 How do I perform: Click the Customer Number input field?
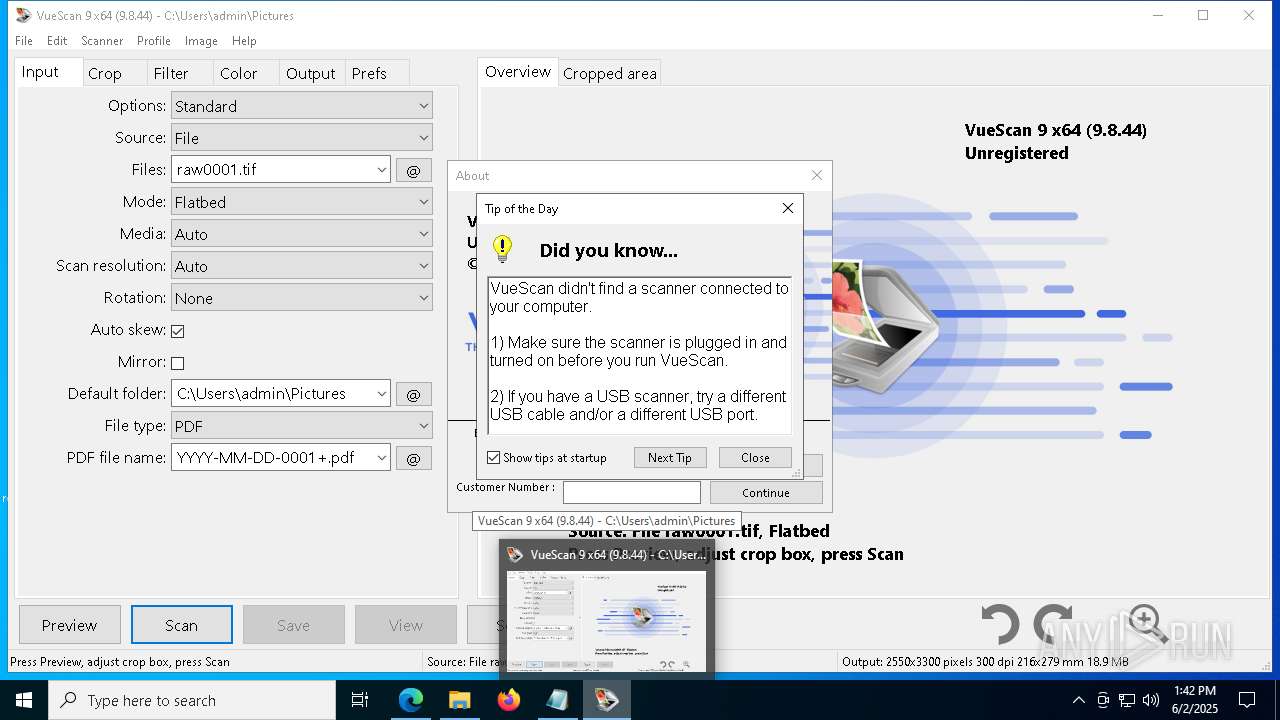click(x=632, y=492)
